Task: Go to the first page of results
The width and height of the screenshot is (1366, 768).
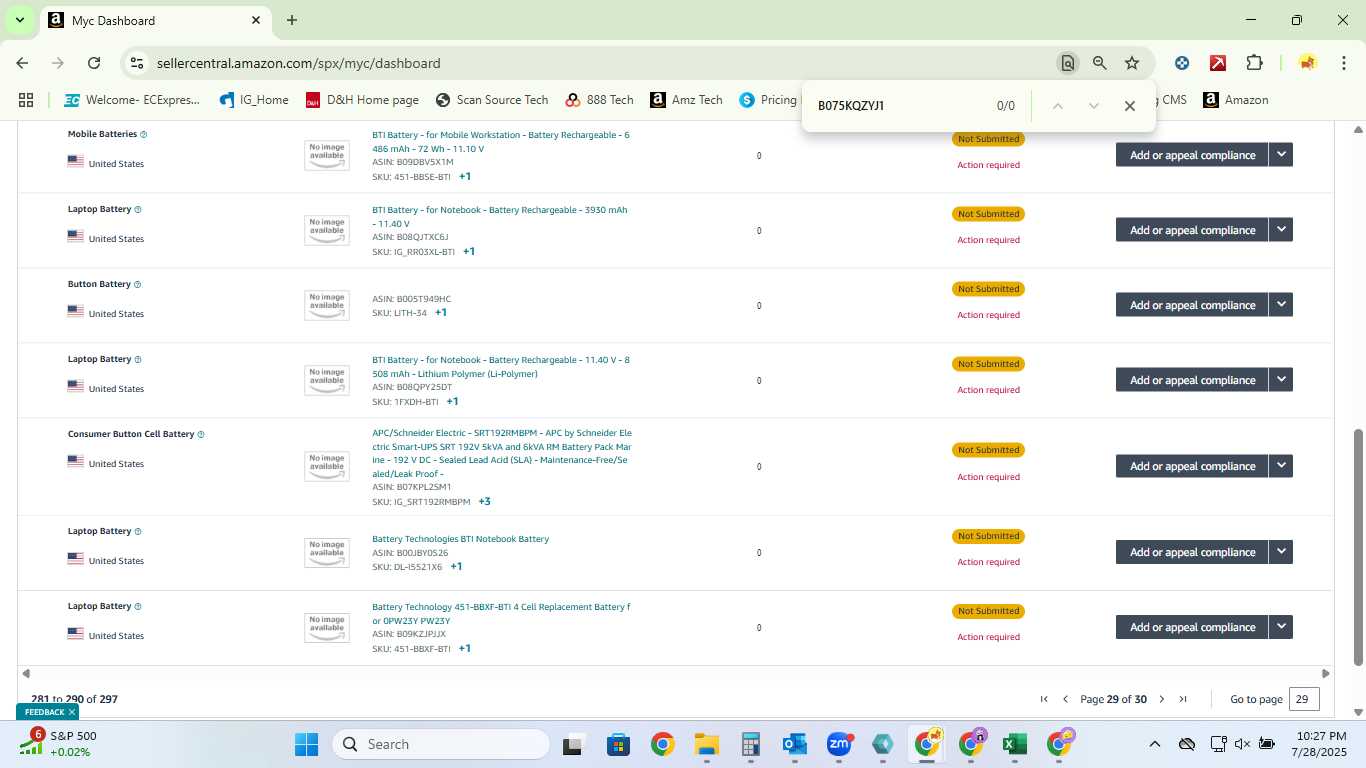Action: (1044, 699)
